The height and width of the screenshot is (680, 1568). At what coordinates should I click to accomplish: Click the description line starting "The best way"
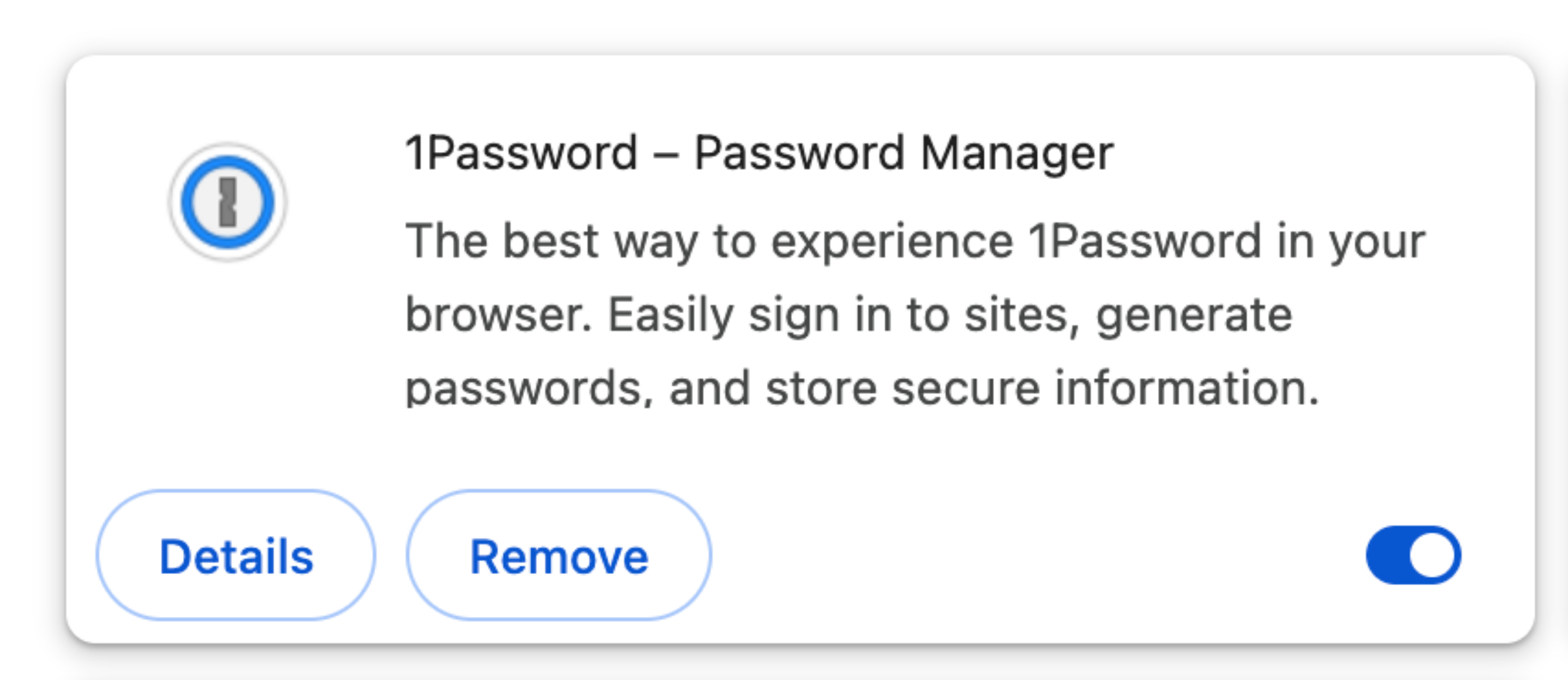(915, 242)
